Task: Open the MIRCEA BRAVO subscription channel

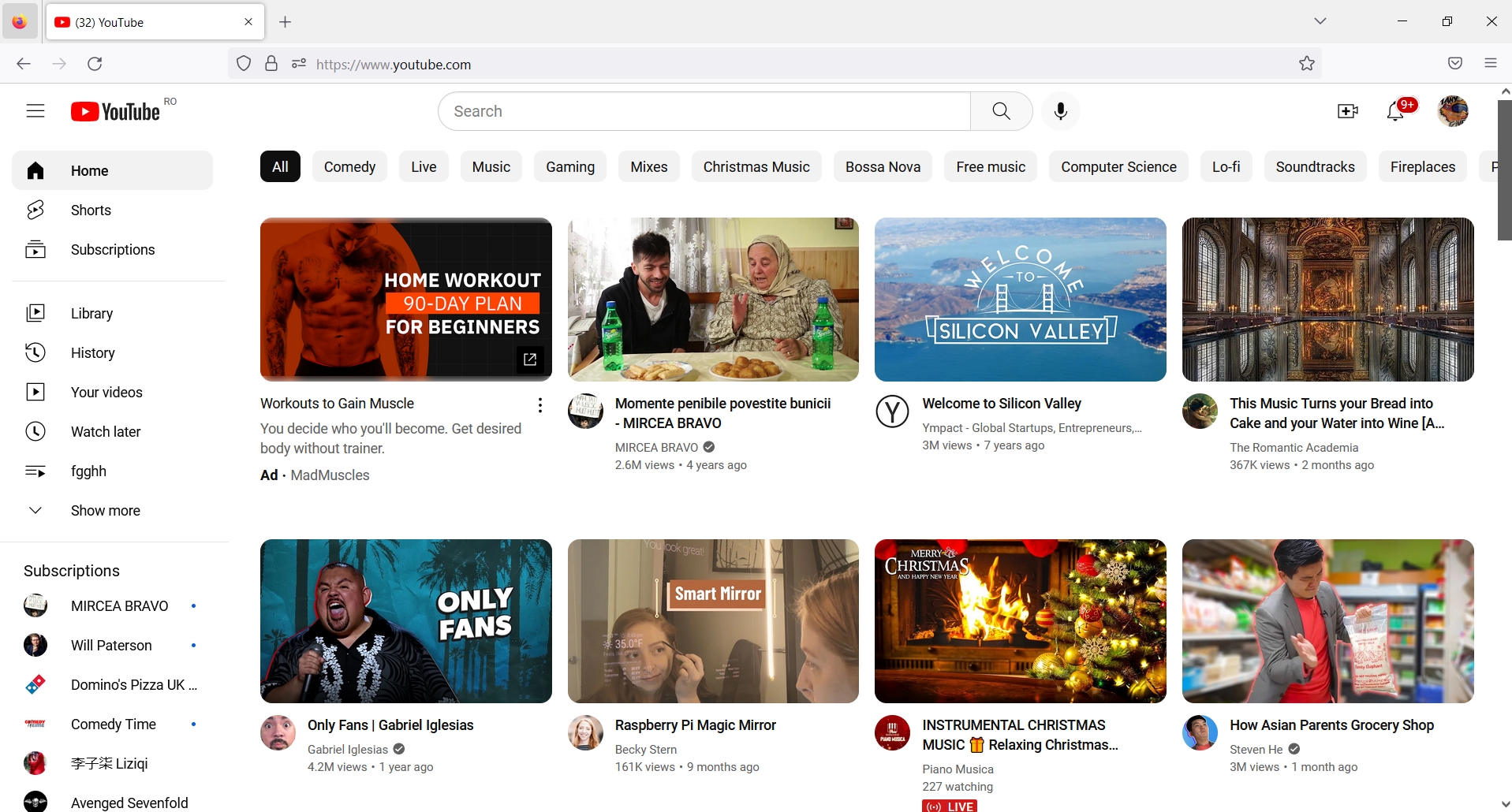Action: tap(120, 605)
